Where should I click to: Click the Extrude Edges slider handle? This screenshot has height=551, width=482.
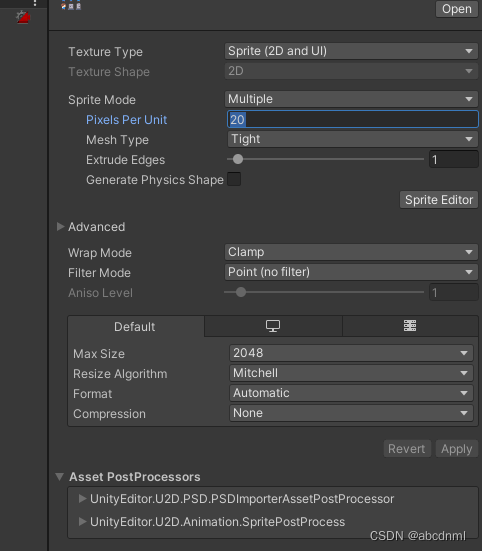[238, 159]
